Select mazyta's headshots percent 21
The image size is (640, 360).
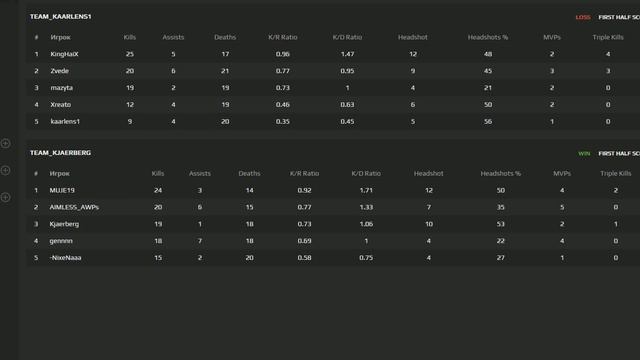(488, 88)
